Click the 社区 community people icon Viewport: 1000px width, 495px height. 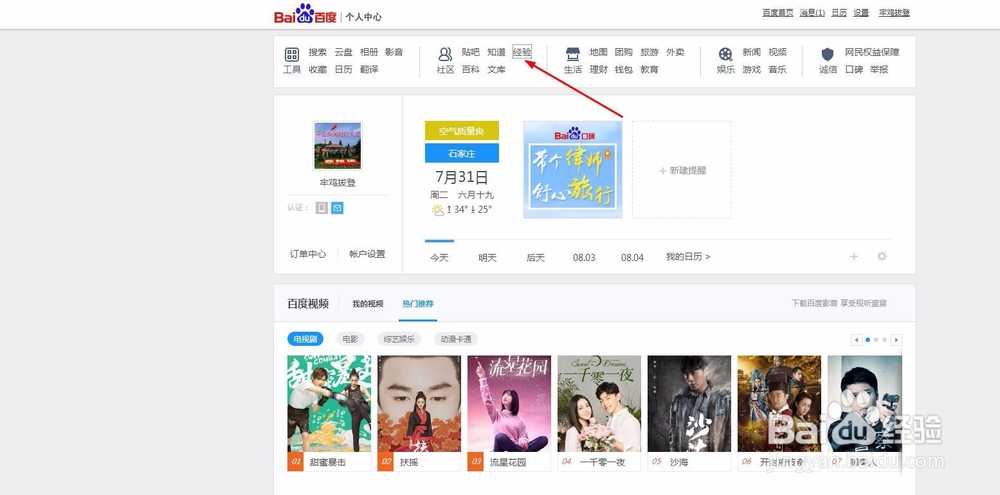click(x=445, y=54)
